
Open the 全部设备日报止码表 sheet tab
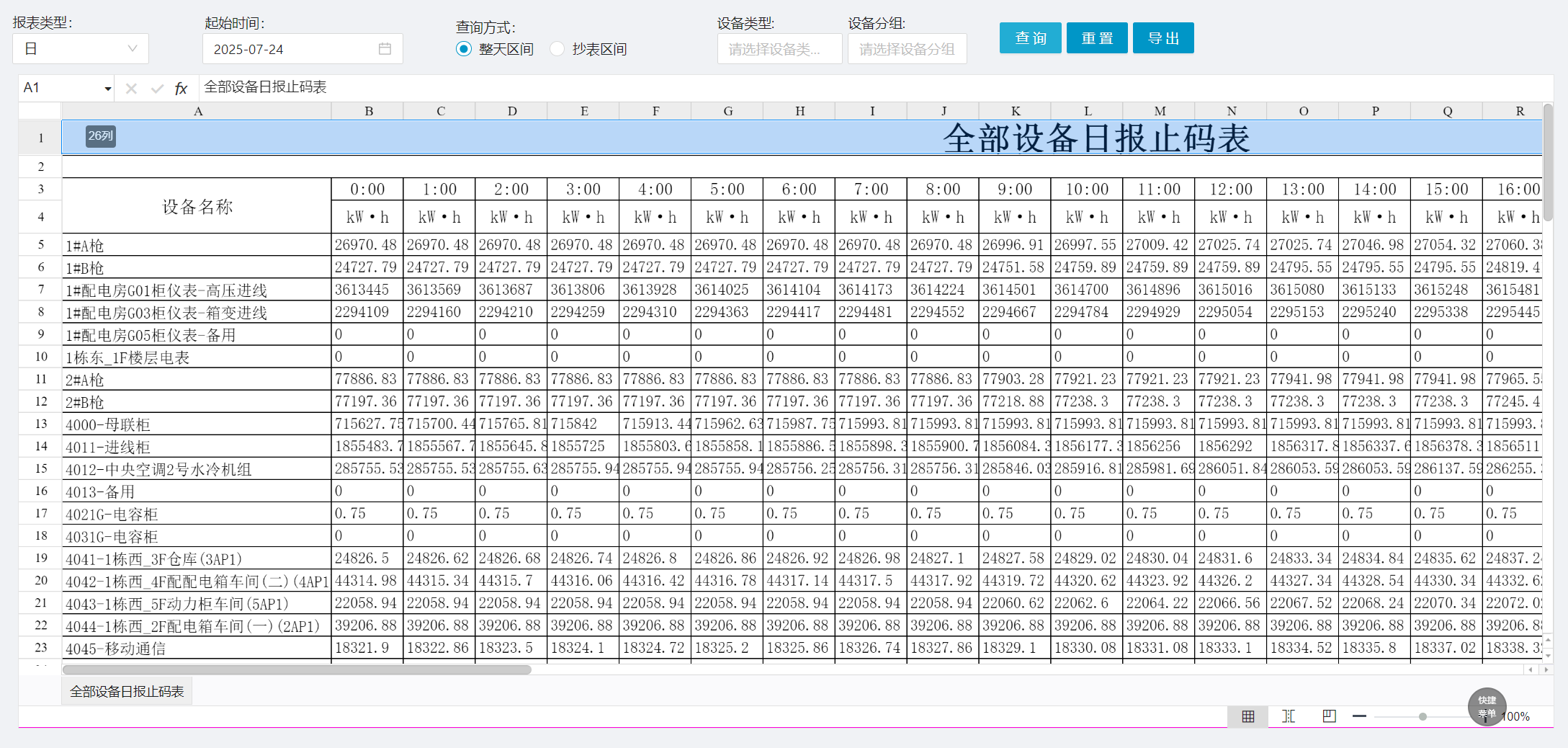[127, 691]
